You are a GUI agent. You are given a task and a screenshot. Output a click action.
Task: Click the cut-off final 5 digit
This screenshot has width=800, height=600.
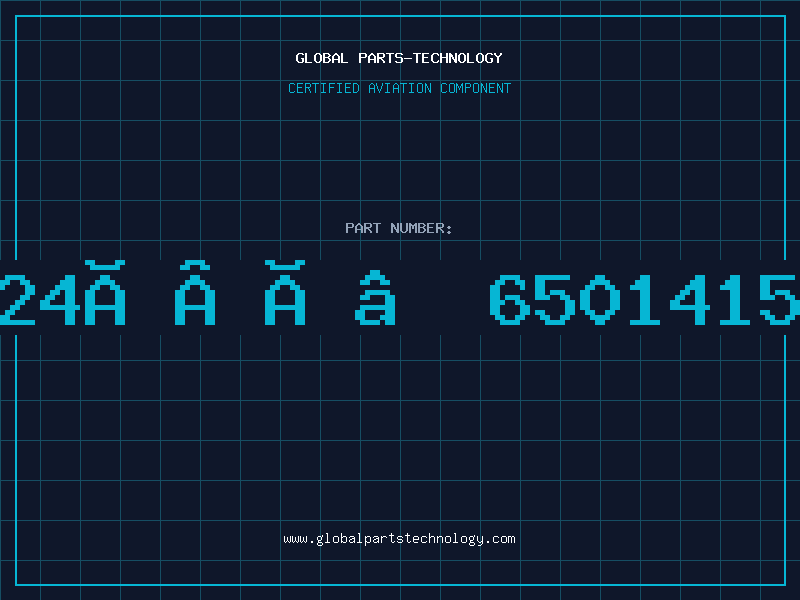(x=780, y=299)
